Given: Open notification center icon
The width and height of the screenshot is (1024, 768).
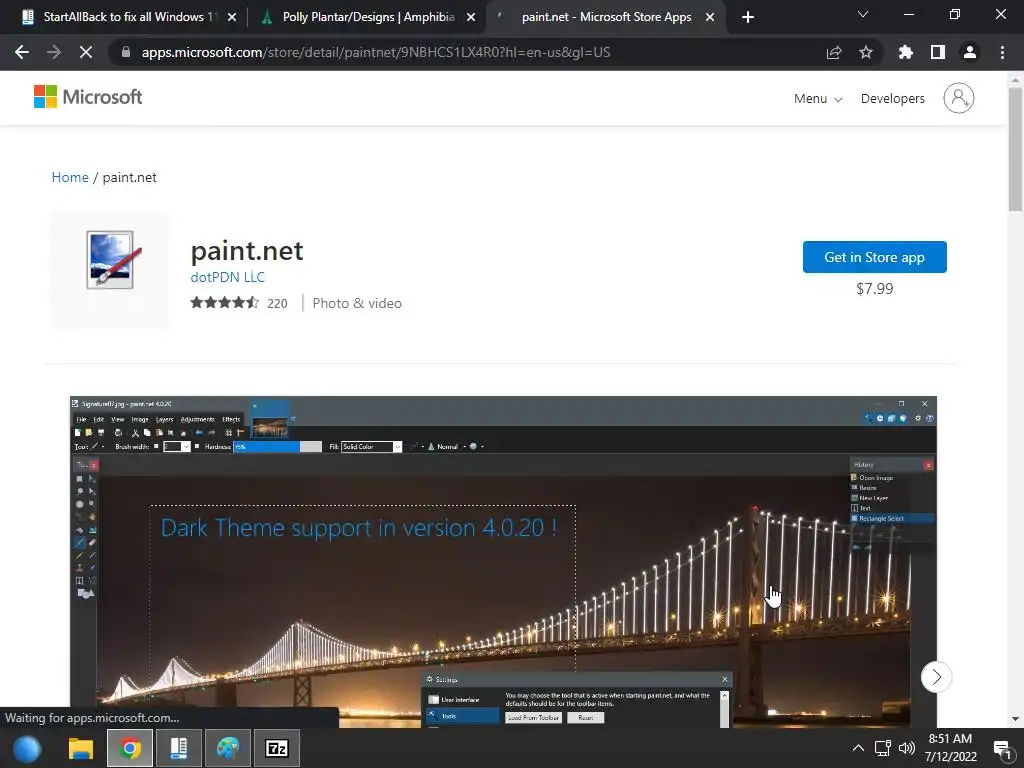Looking at the screenshot, I should pos(1002,748).
